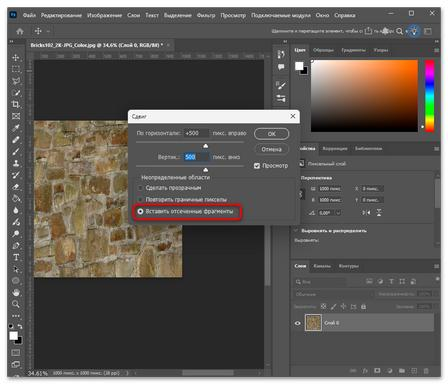
Task: Toggle the Просмотр preview checkbox
Action: click(x=257, y=166)
